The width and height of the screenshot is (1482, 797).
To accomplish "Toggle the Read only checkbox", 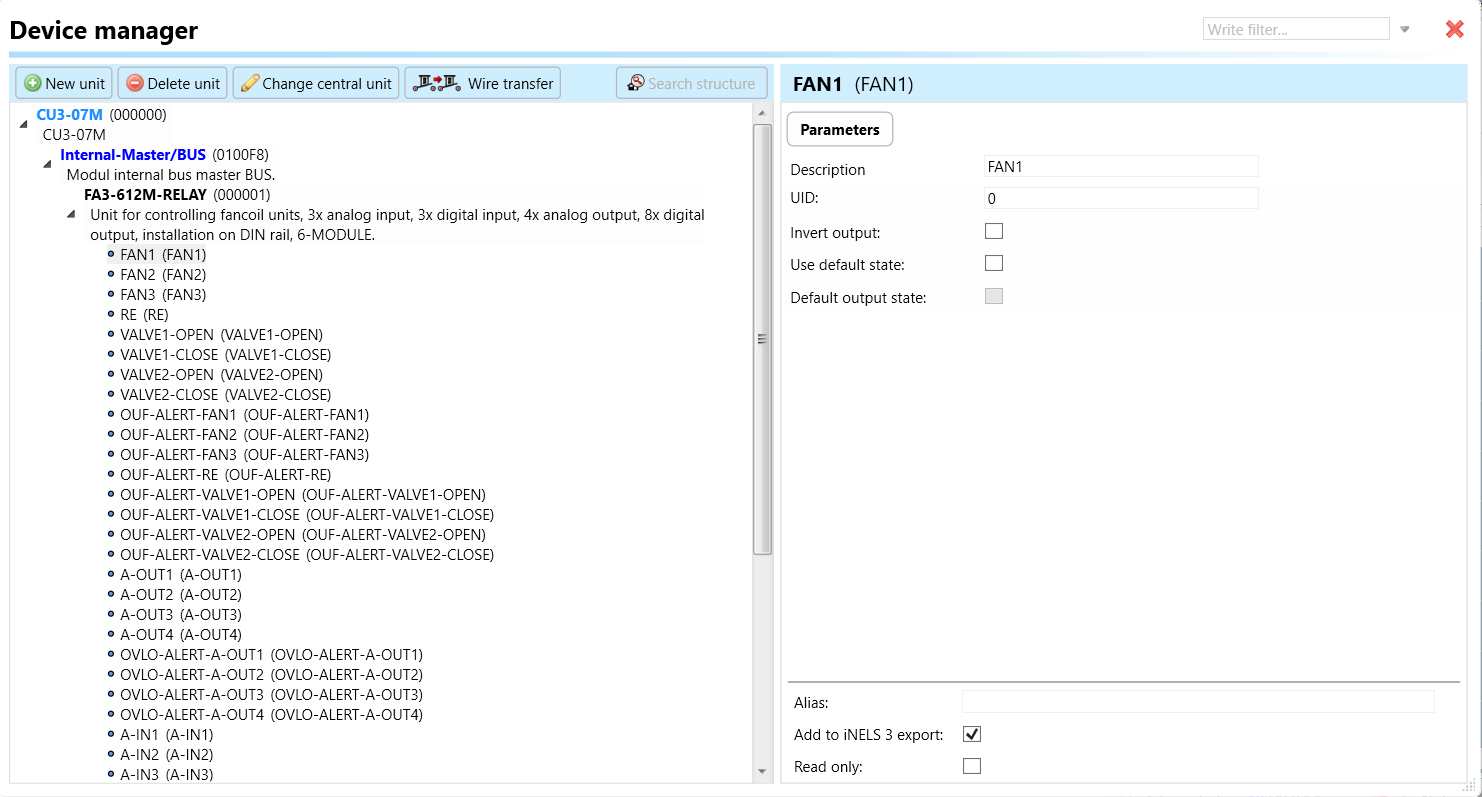I will [x=971, y=766].
